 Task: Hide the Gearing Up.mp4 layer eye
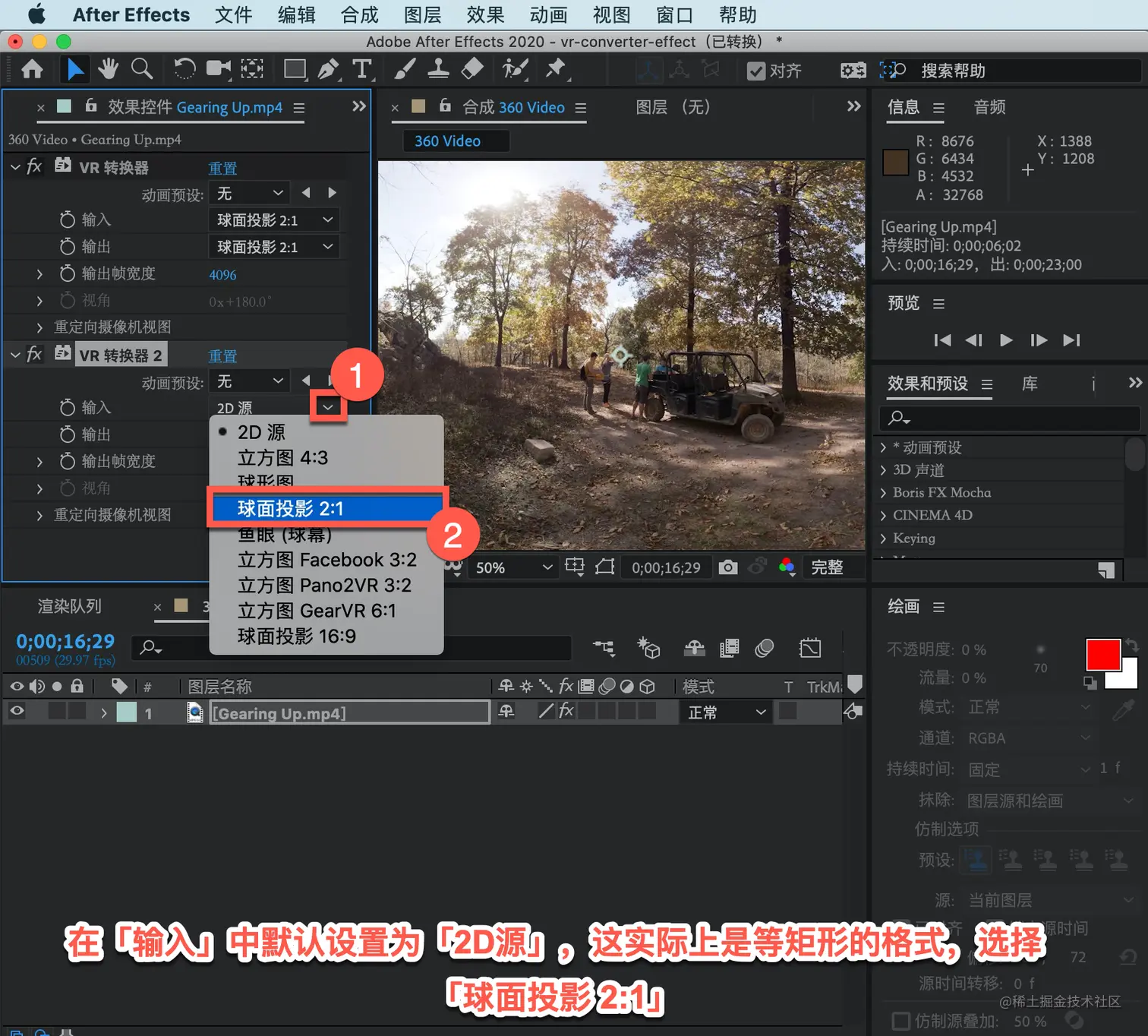click(x=17, y=711)
